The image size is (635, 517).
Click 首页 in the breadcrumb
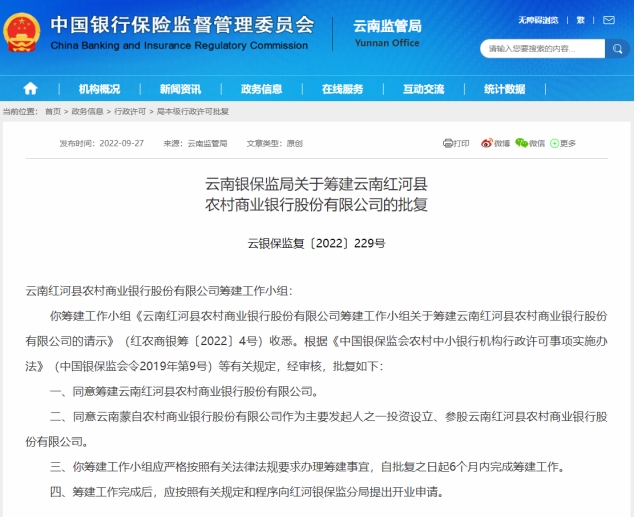[53, 111]
